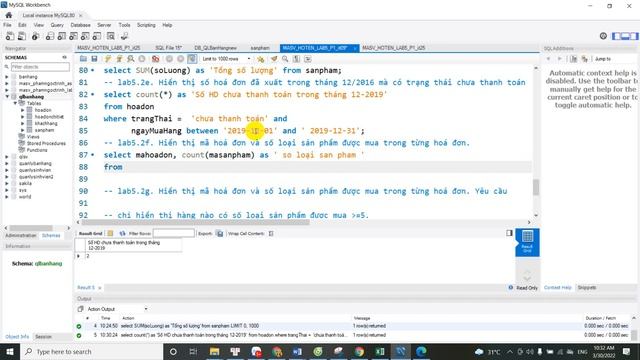This screenshot has height=360, width=640.
Task: Expand the sakila schema
Action: click(x=7, y=183)
